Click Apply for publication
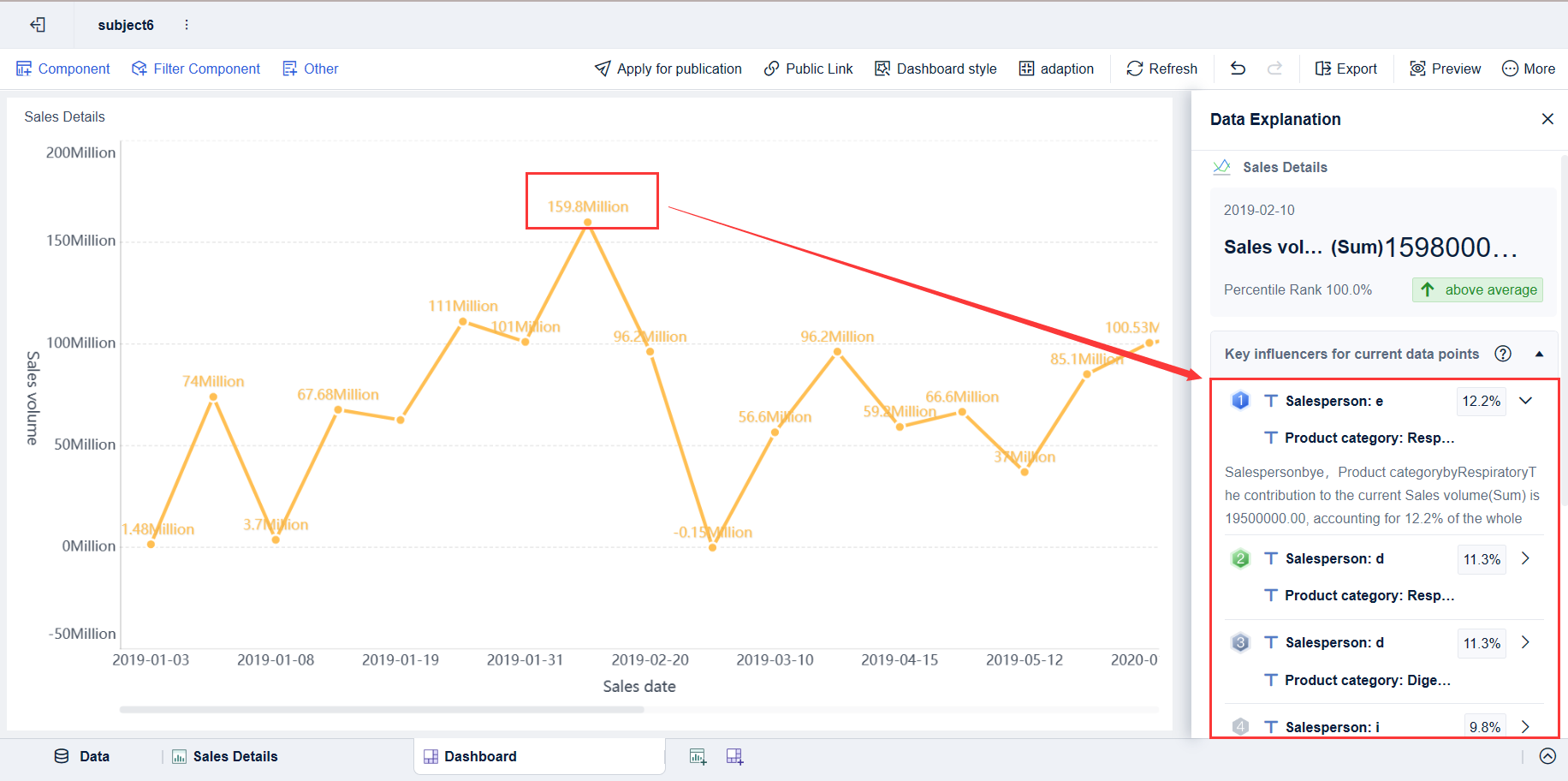The width and height of the screenshot is (1568, 781). (x=668, y=69)
